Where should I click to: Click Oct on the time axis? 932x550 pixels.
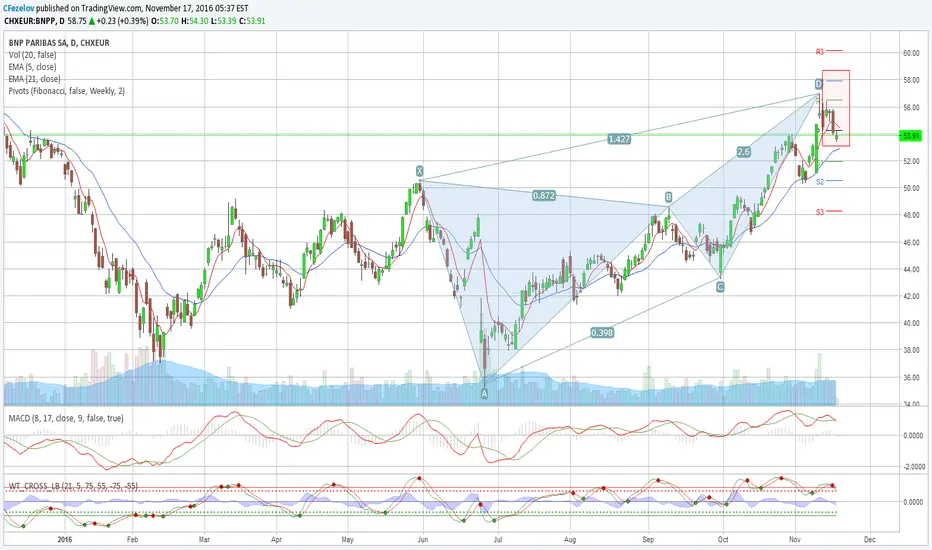tap(723, 540)
